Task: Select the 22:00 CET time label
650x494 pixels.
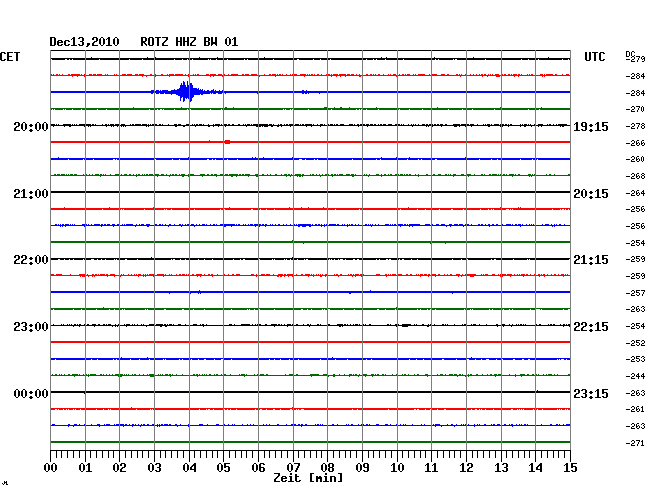Action: click(x=31, y=260)
